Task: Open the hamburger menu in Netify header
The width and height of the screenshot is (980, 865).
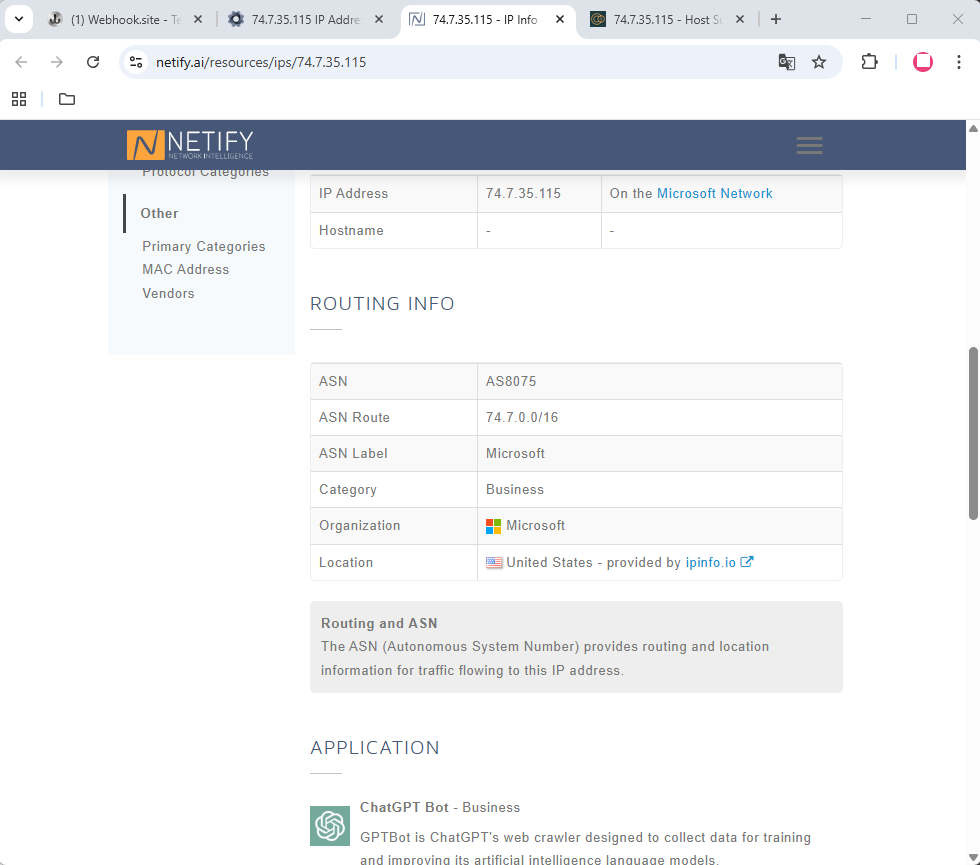Action: (809, 145)
